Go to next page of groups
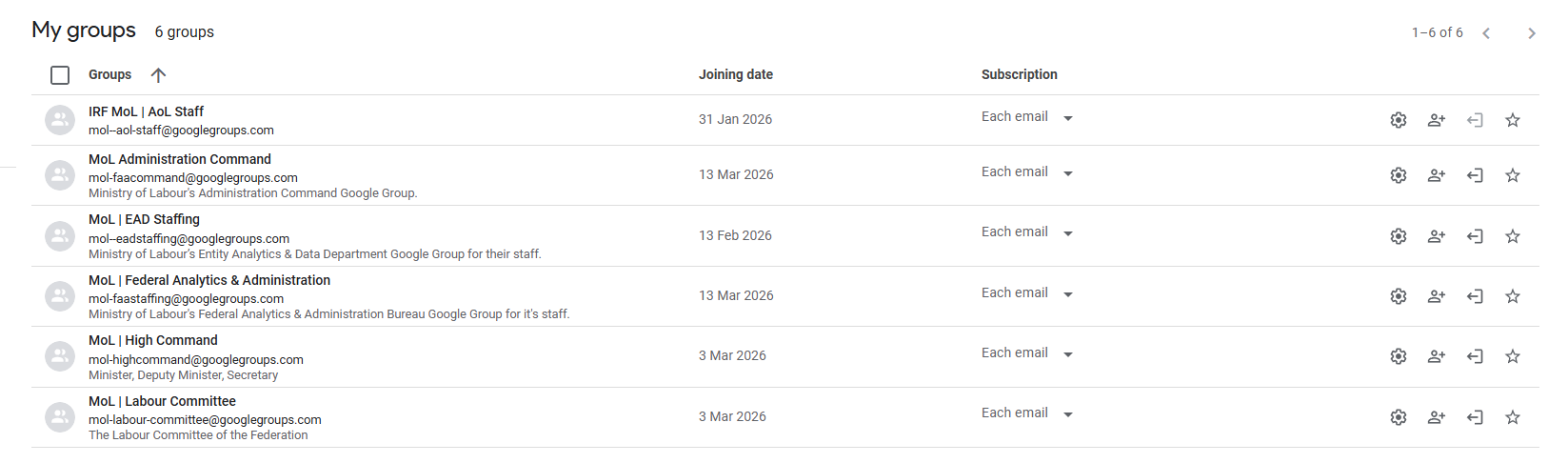Image resolution: width=1568 pixels, height=463 pixels. click(x=1531, y=33)
